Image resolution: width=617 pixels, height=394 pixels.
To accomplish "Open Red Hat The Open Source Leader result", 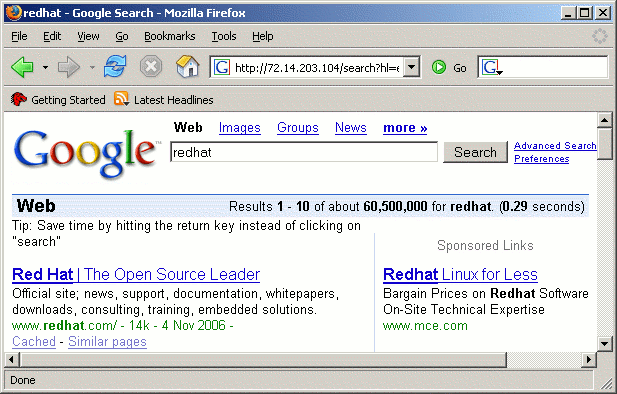I will (x=136, y=274).
